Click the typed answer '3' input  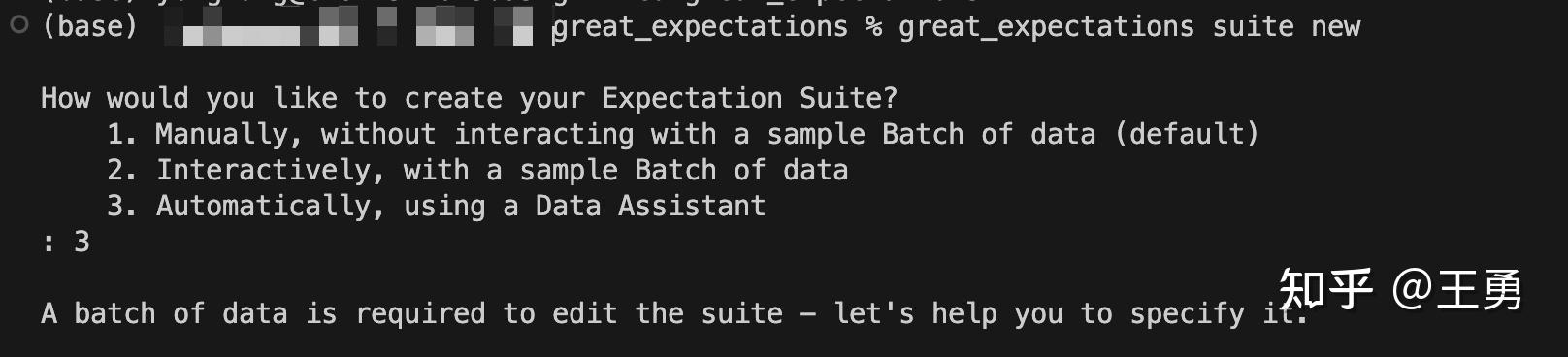82,243
